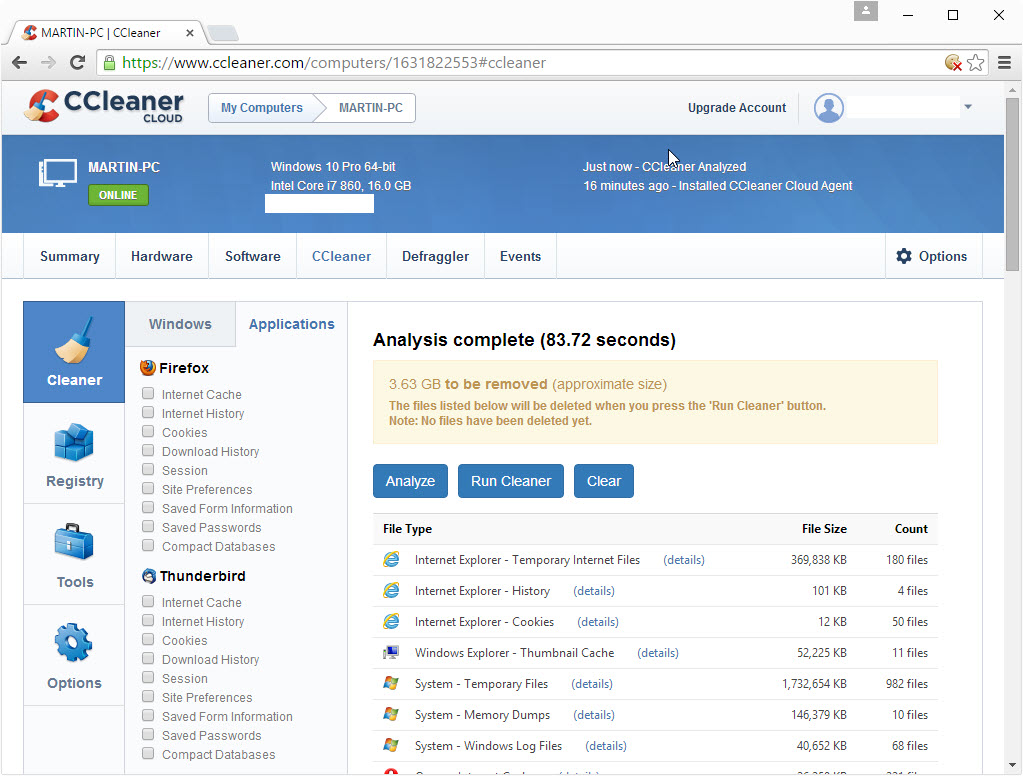Viewport: 1023px width, 776px height.
Task: Check Firefox Cookies
Action: (148, 431)
